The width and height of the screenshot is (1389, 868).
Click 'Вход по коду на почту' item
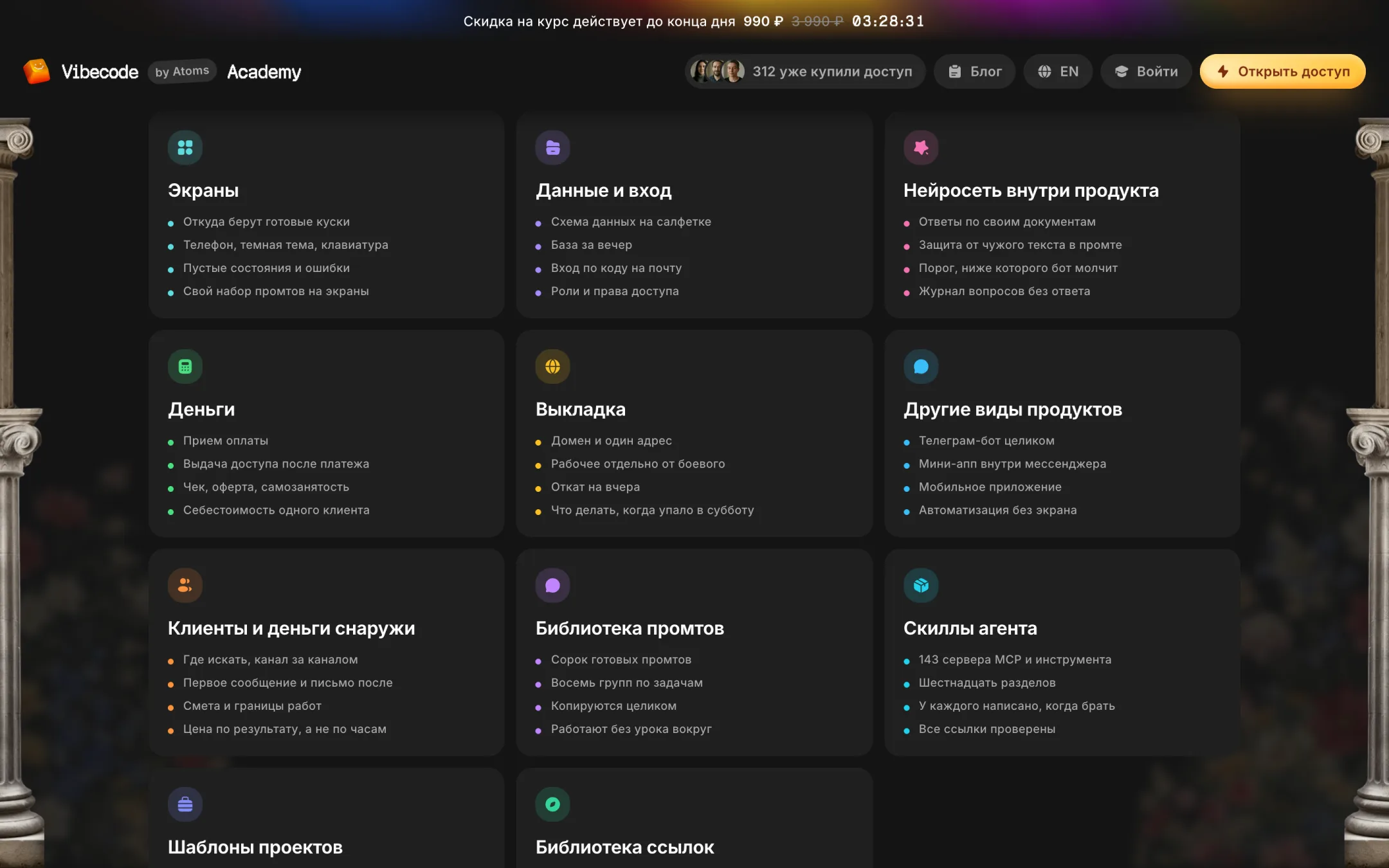616,268
